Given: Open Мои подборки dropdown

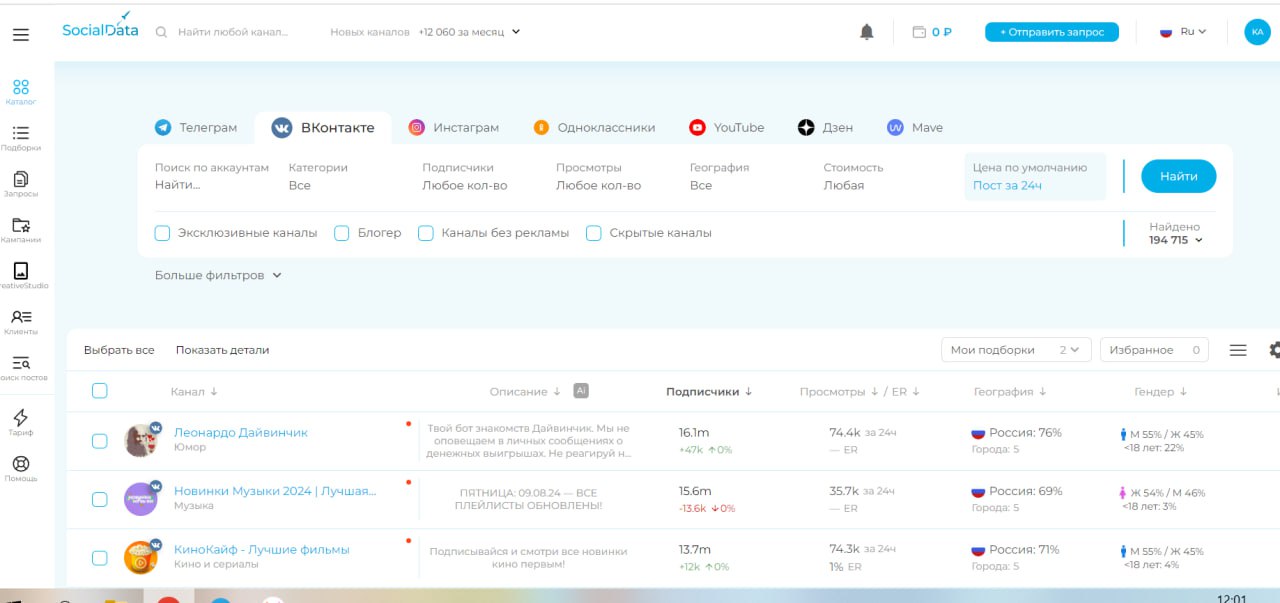Looking at the screenshot, I should click(x=1015, y=350).
